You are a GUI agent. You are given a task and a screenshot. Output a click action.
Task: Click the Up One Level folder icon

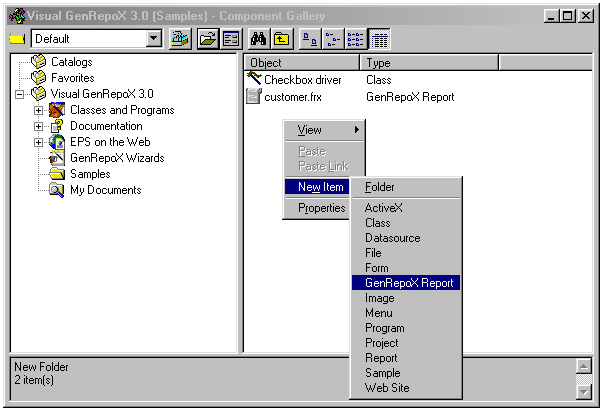(x=282, y=39)
